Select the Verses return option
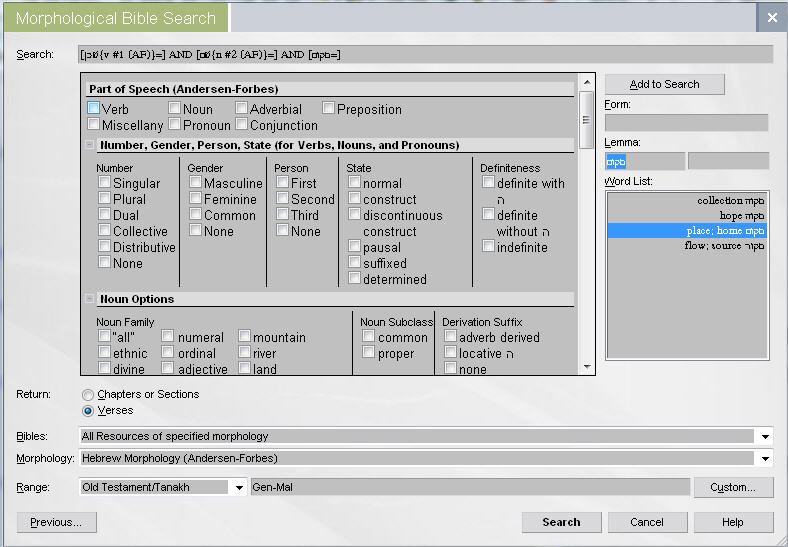The height and width of the screenshot is (547, 788). pos(88,411)
